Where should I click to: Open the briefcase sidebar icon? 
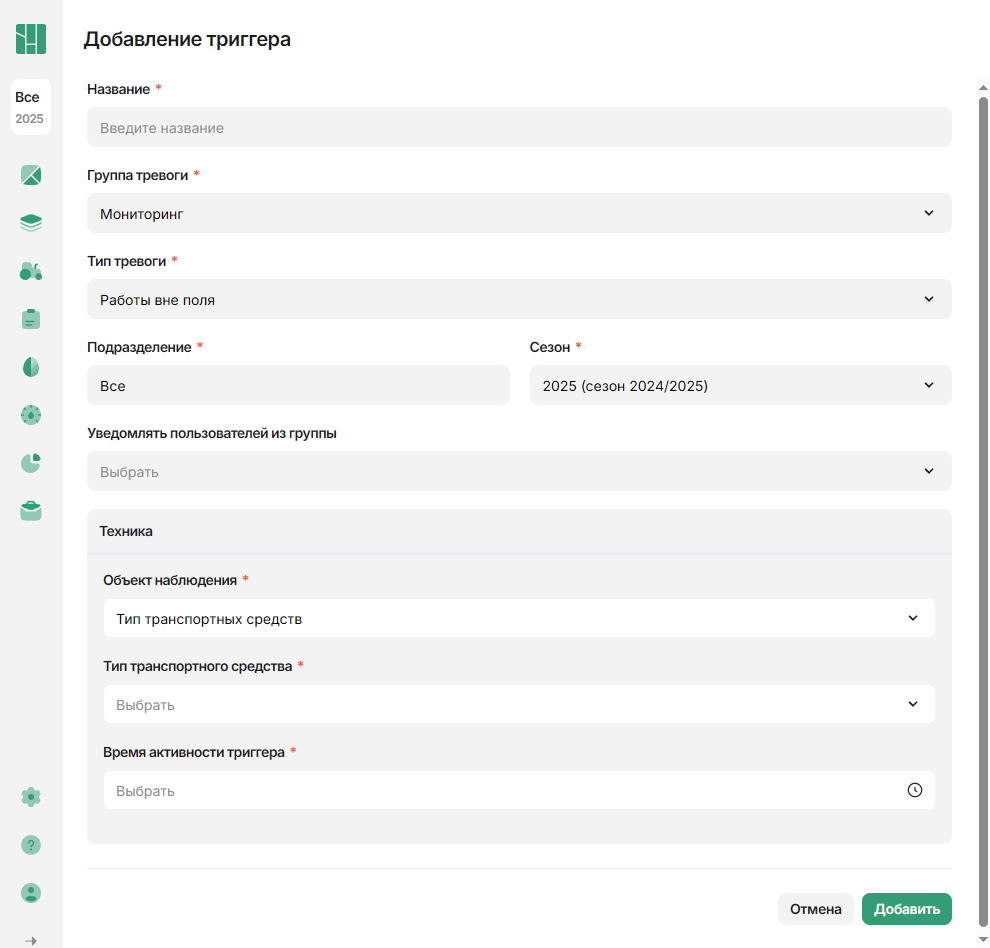coord(31,511)
